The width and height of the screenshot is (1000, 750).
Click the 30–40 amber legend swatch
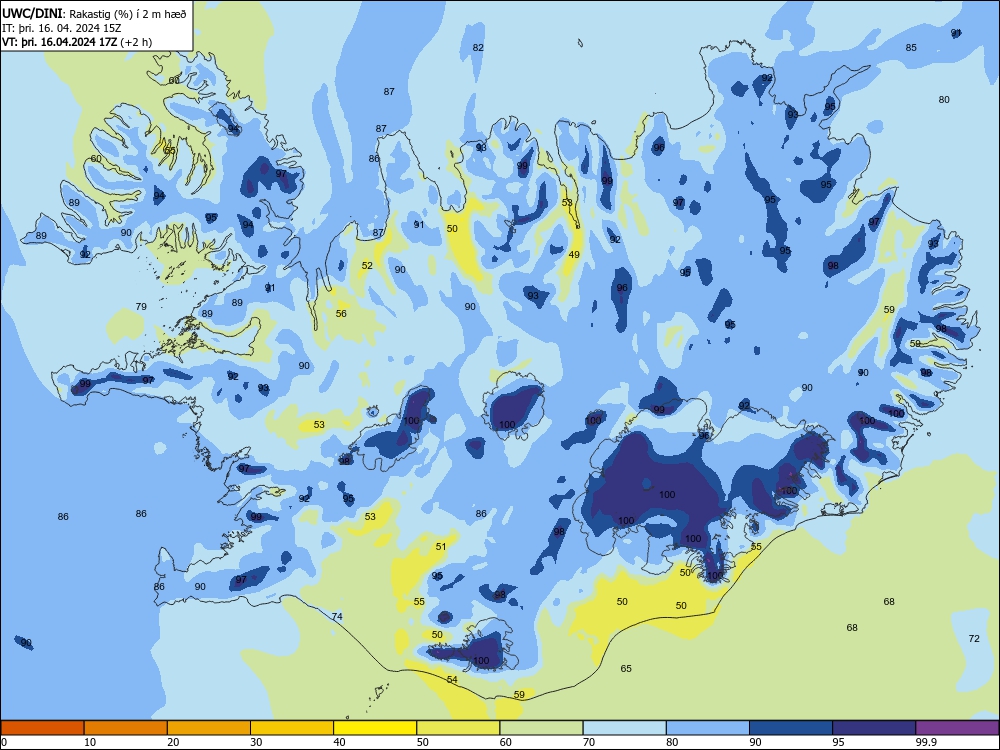[x=292, y=728]
